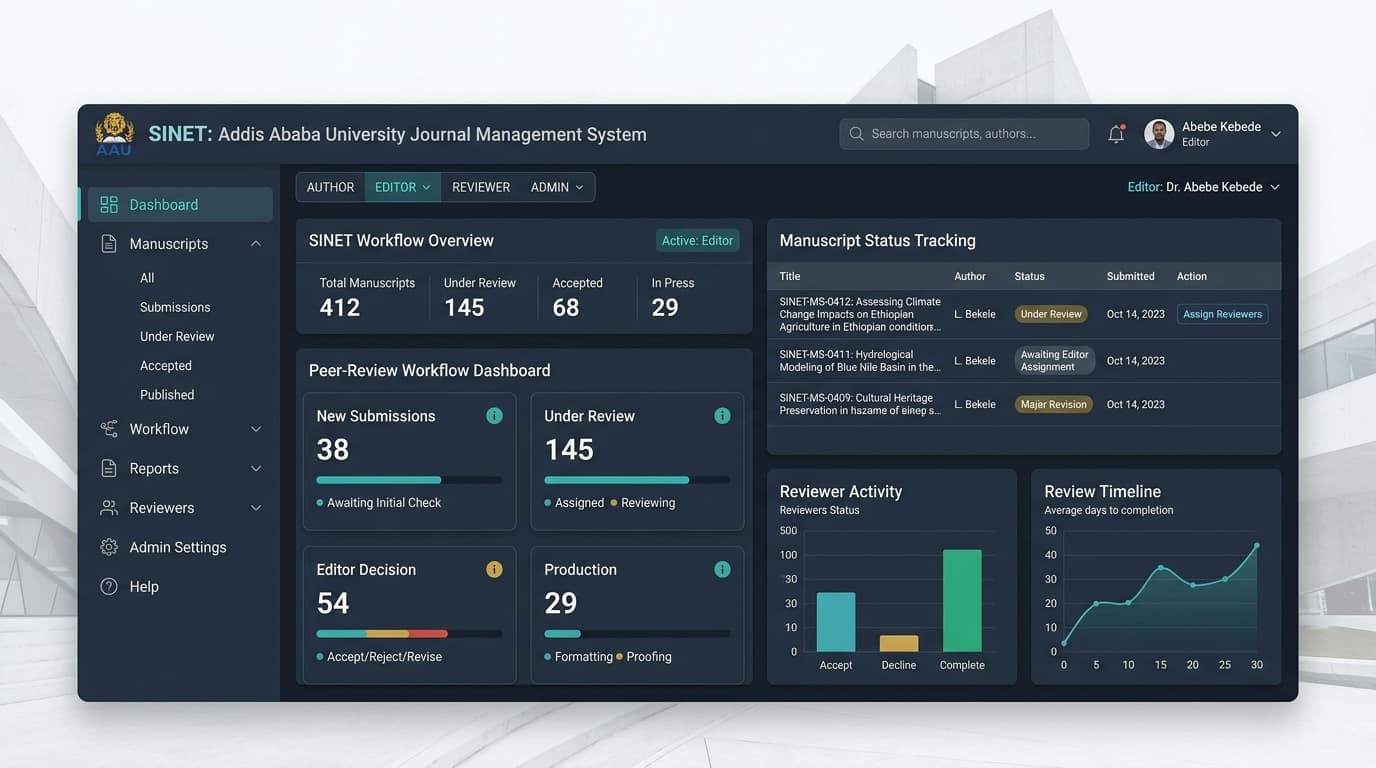
Task: Show info for Under Review card
Action: 722,416
